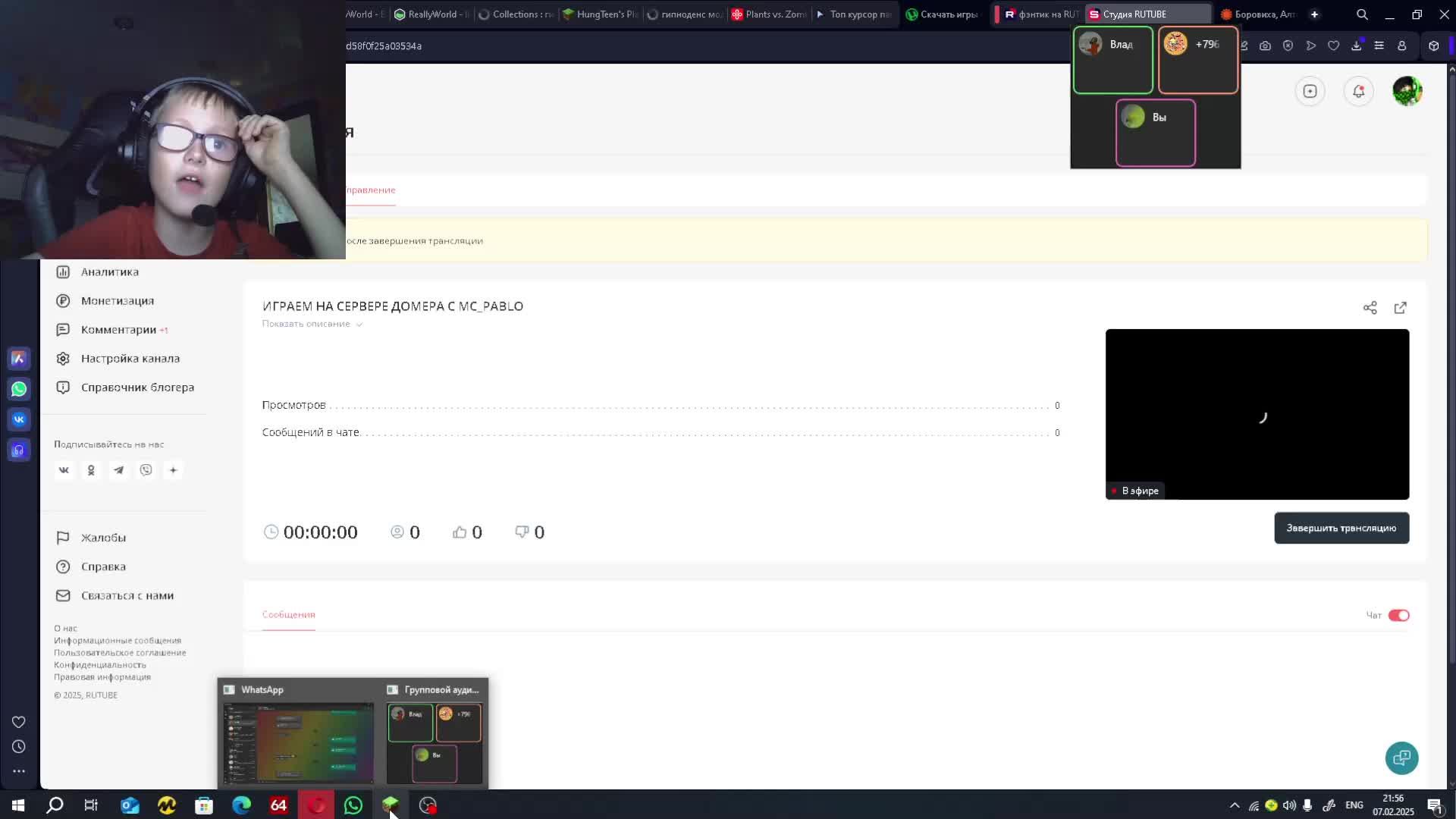Click the support chat bubble button
Viewport: 1456px width, 819px height.
coord(1401,758)
